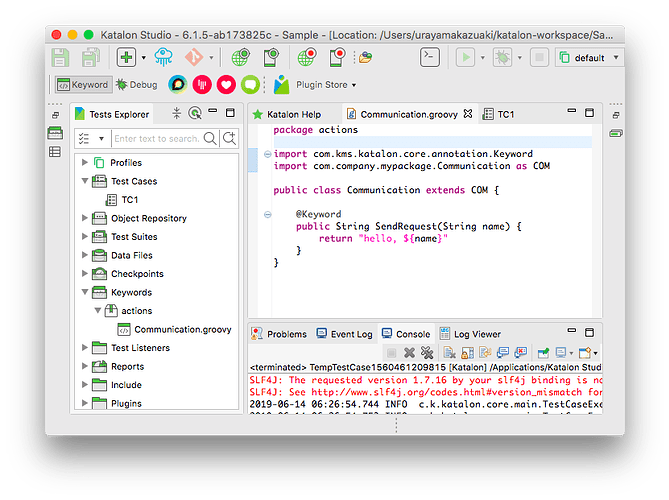
Task: Collapse the @Keyword method fold marker
Action: coord(268,215)
